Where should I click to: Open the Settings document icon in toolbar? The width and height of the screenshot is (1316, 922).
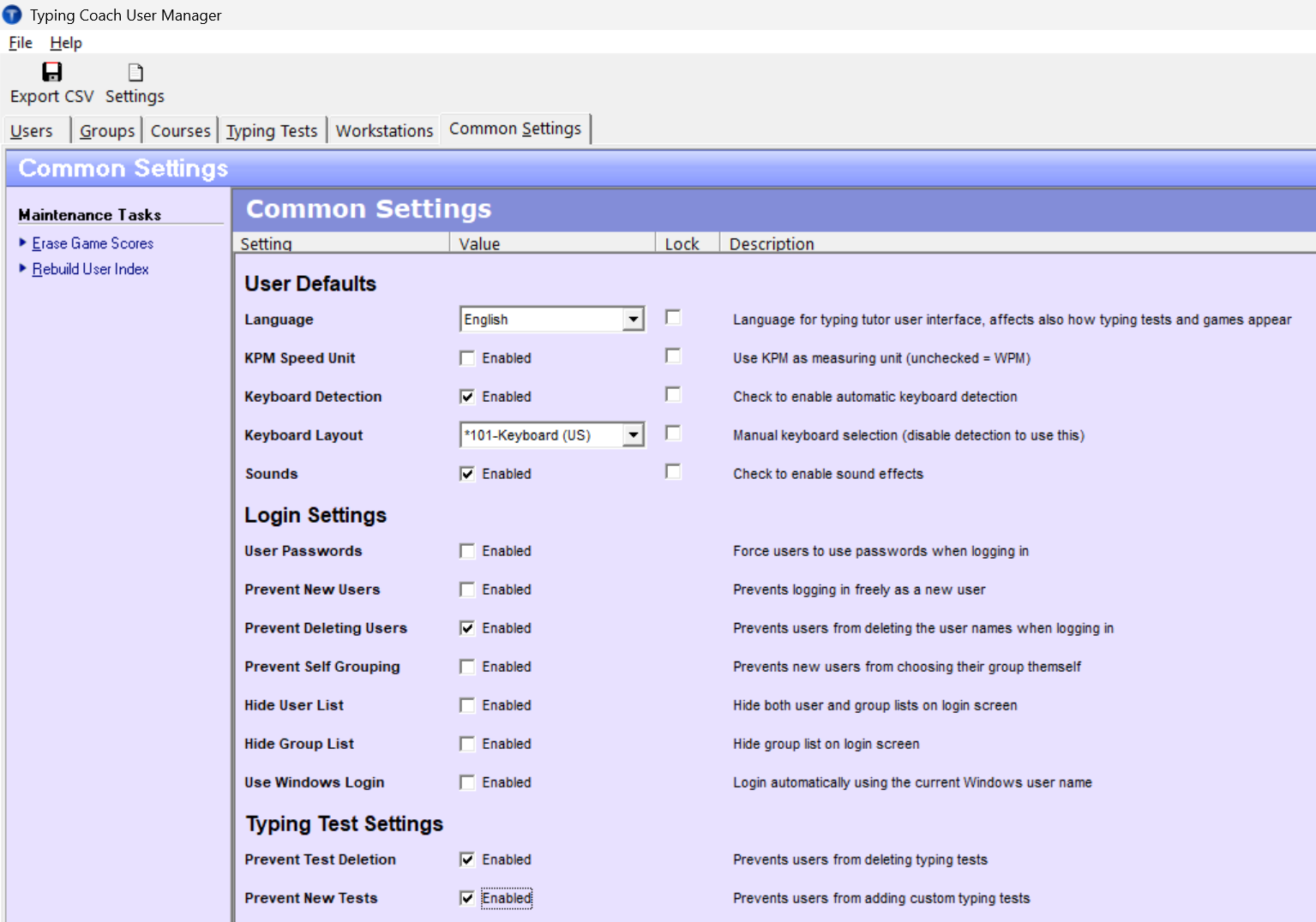(x=135, y=72)
